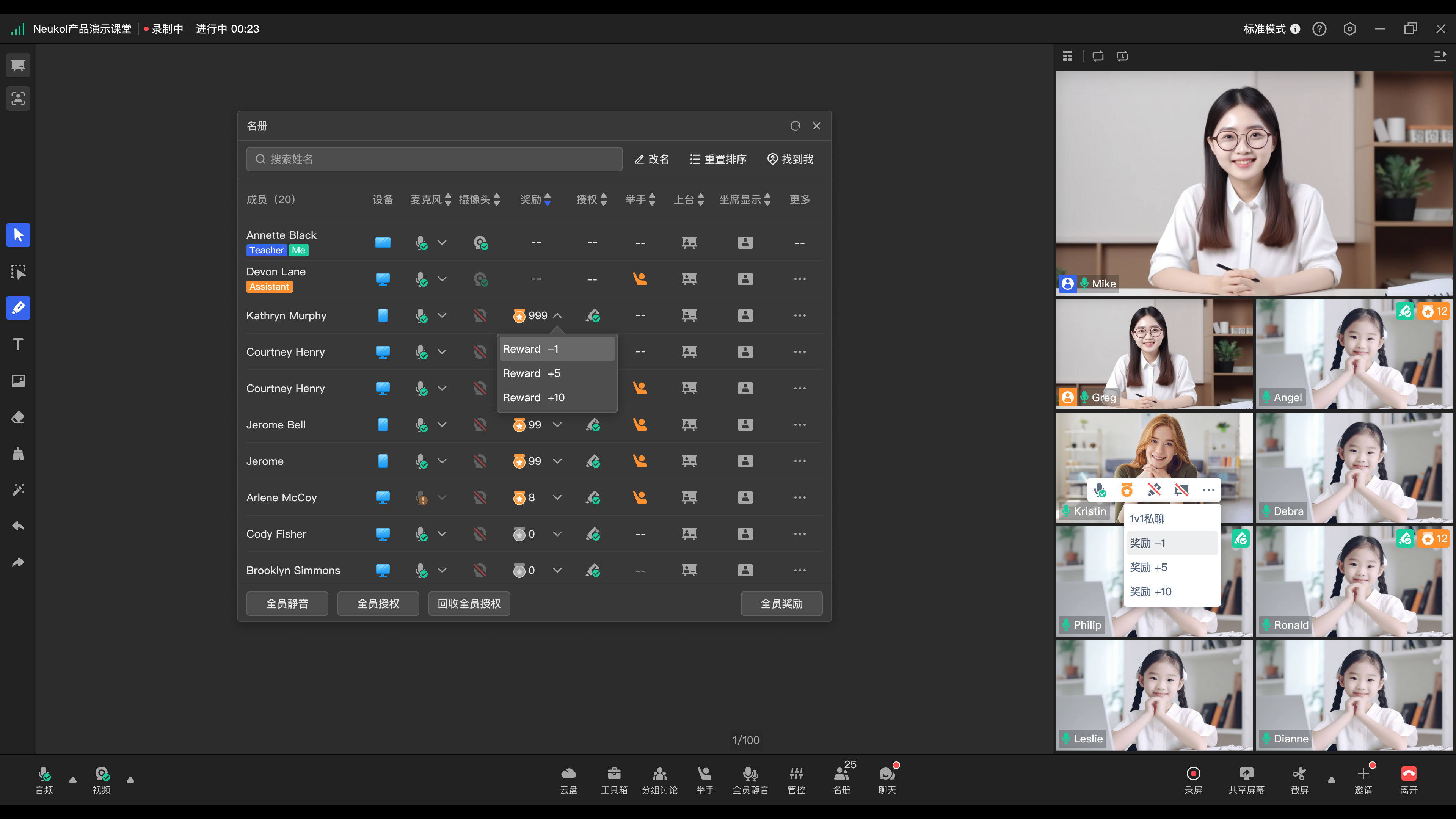Select 奖励 +5 from Kristin's menu
This screenshot has height=819, width=1456.
pyautogui.click(x=1172, y=568)
